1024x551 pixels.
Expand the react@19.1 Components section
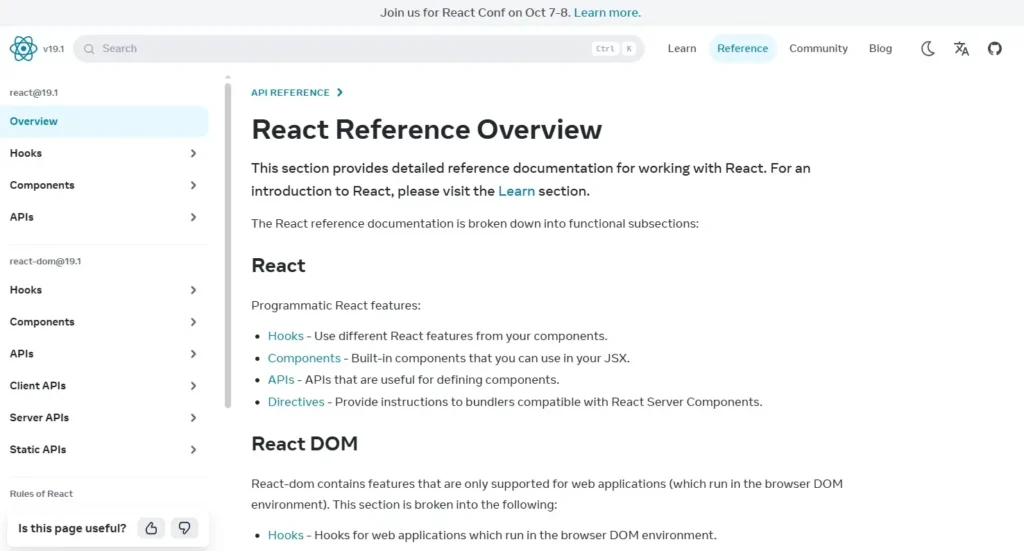[193, 185]
